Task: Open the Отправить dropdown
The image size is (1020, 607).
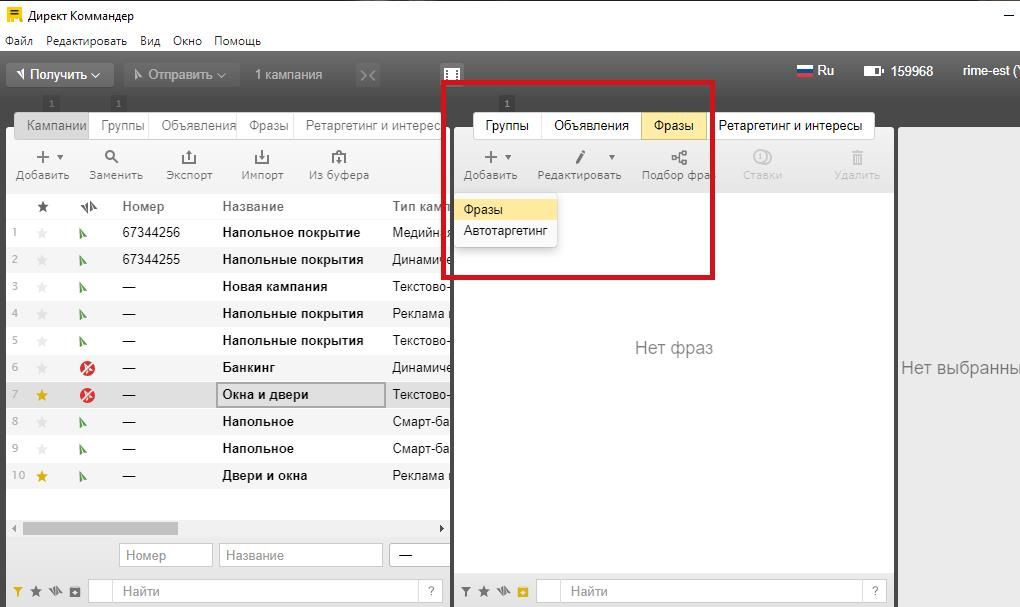Action: 180,75
